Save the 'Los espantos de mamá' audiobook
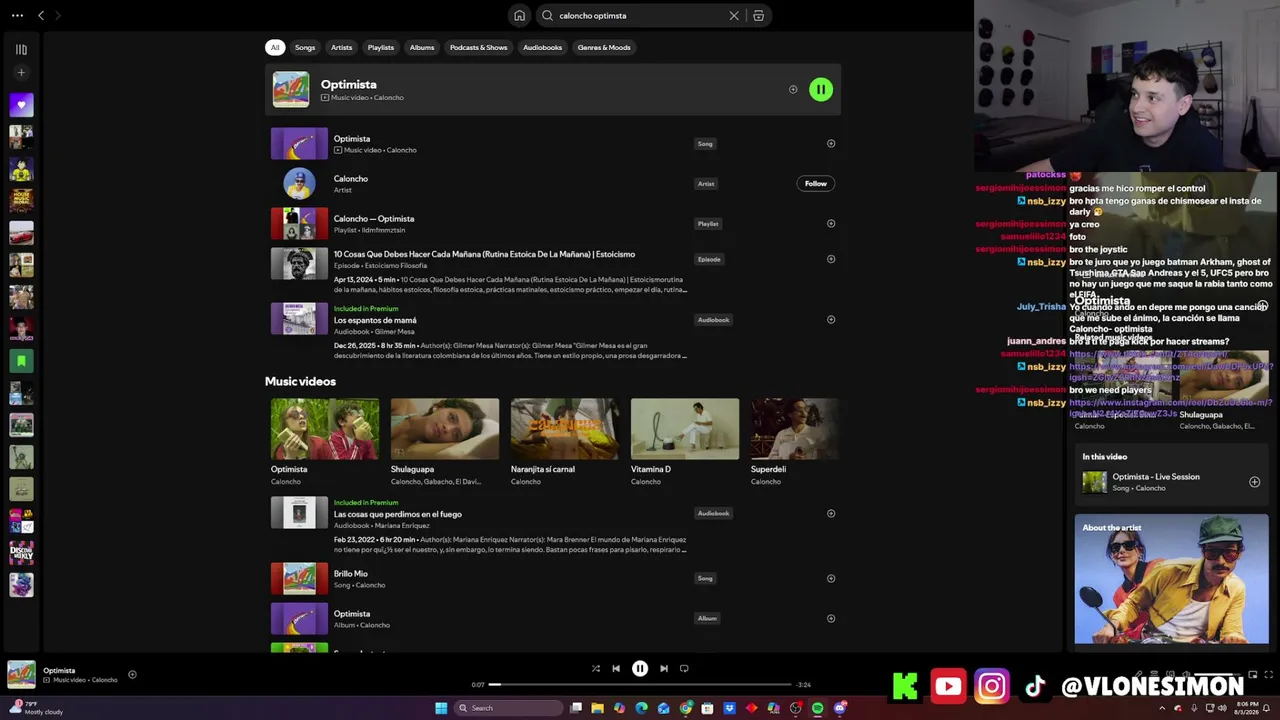The width and height of the screenshot is (1280, 720). [x=831, y=320]
